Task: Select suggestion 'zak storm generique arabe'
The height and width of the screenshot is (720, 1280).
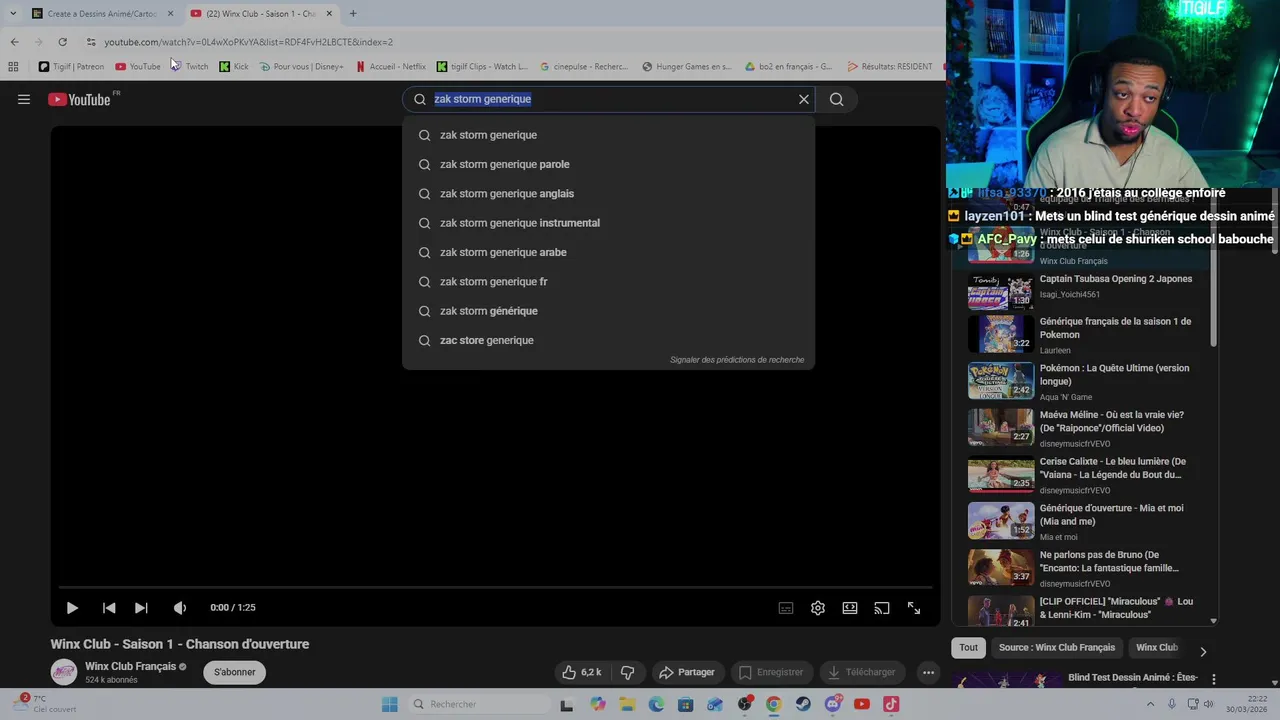Action: coord(608,252)
